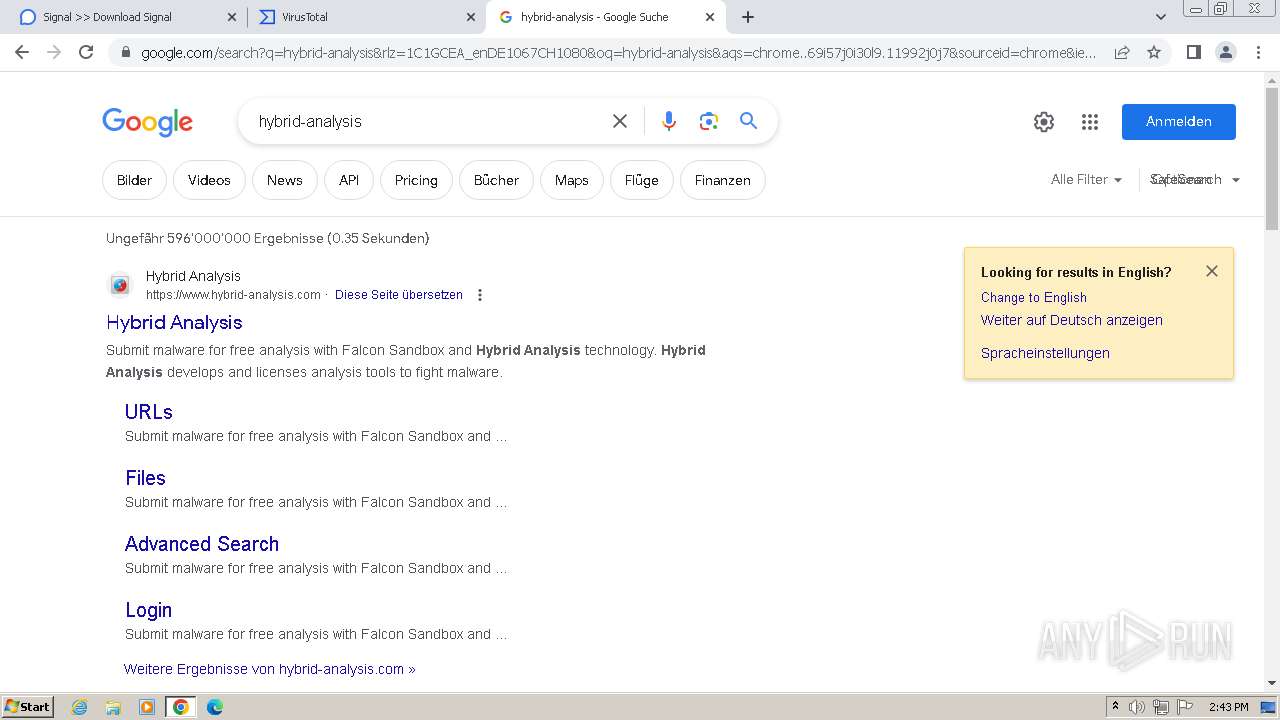
Task: Share this page via the address bar icon
Action: pyautogui.click(x=1122, y=52)
